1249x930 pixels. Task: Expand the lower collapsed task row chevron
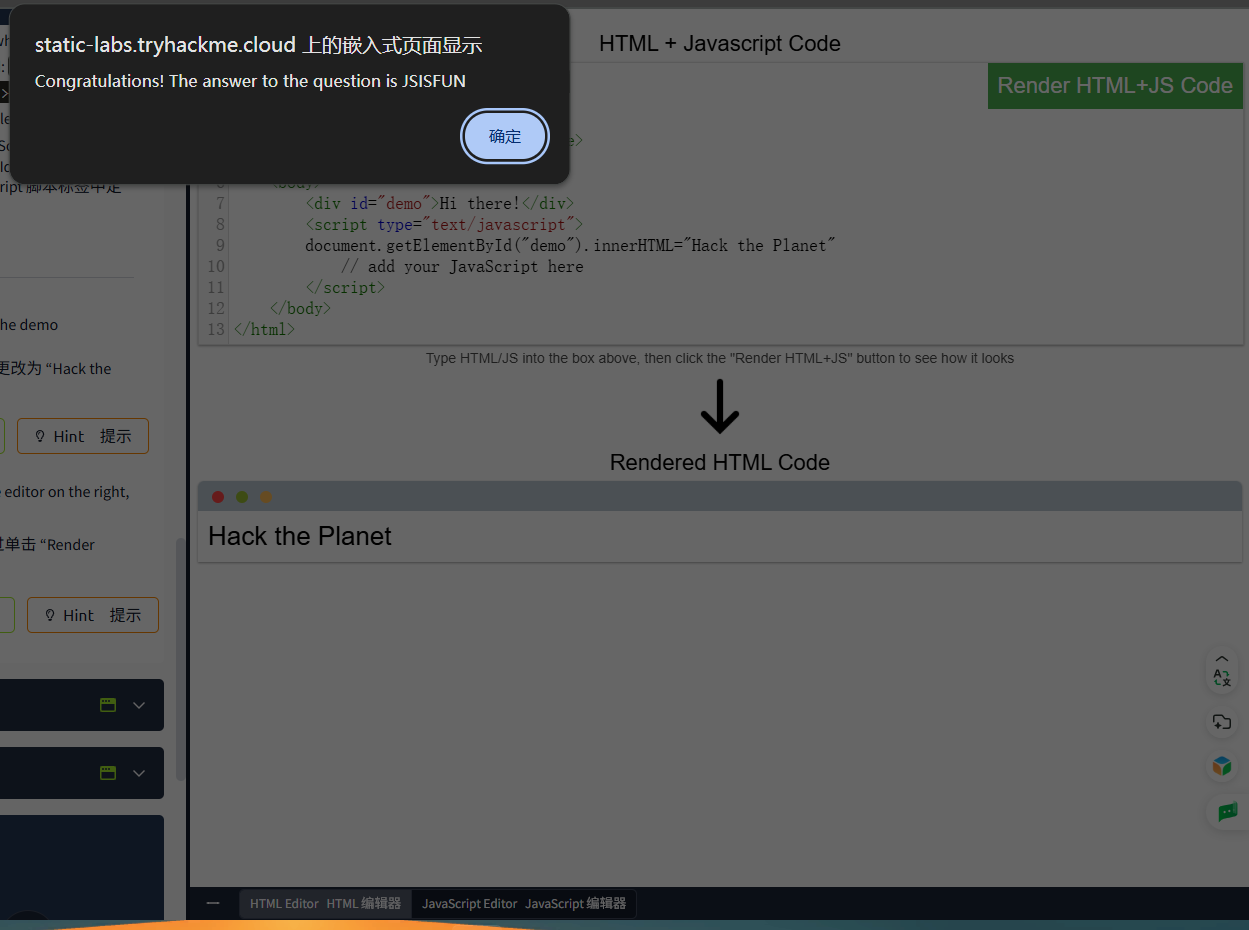point(139,773)
